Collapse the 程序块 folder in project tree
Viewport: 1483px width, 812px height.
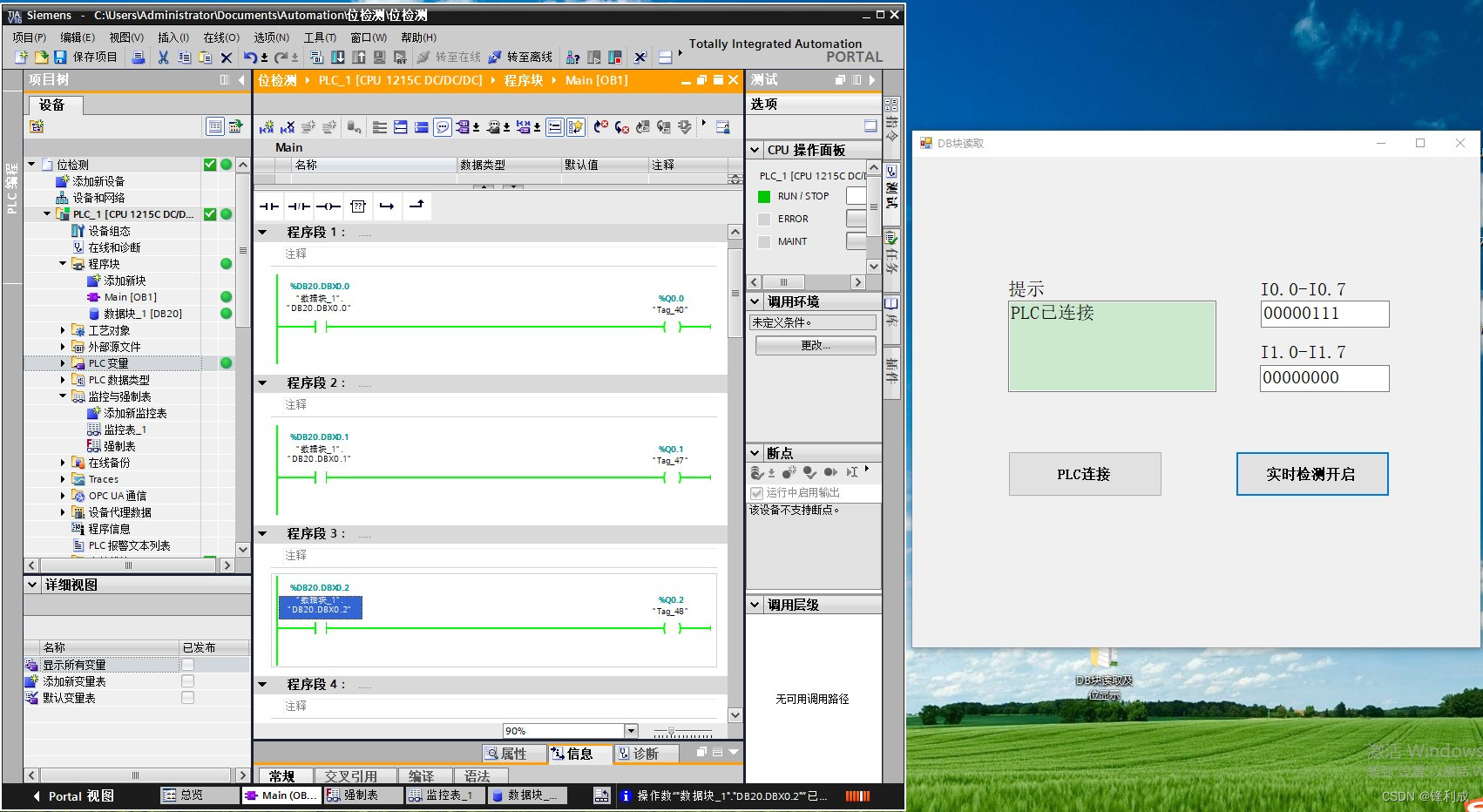point(63,263)
